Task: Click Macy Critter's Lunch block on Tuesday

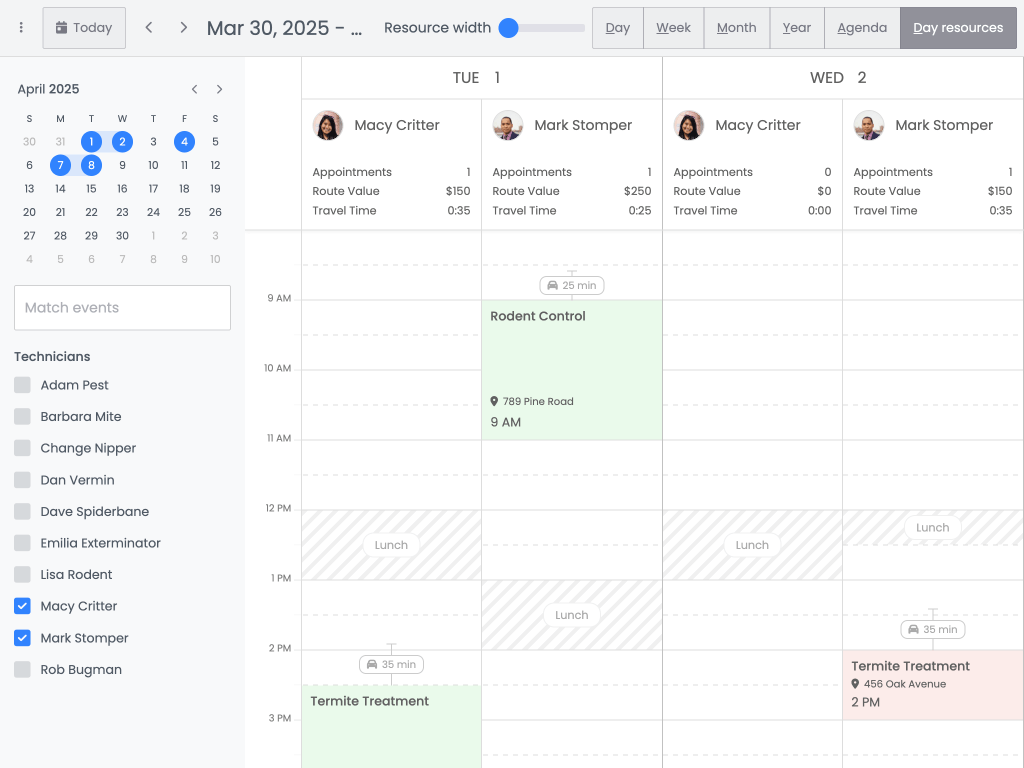Action: 392,545
